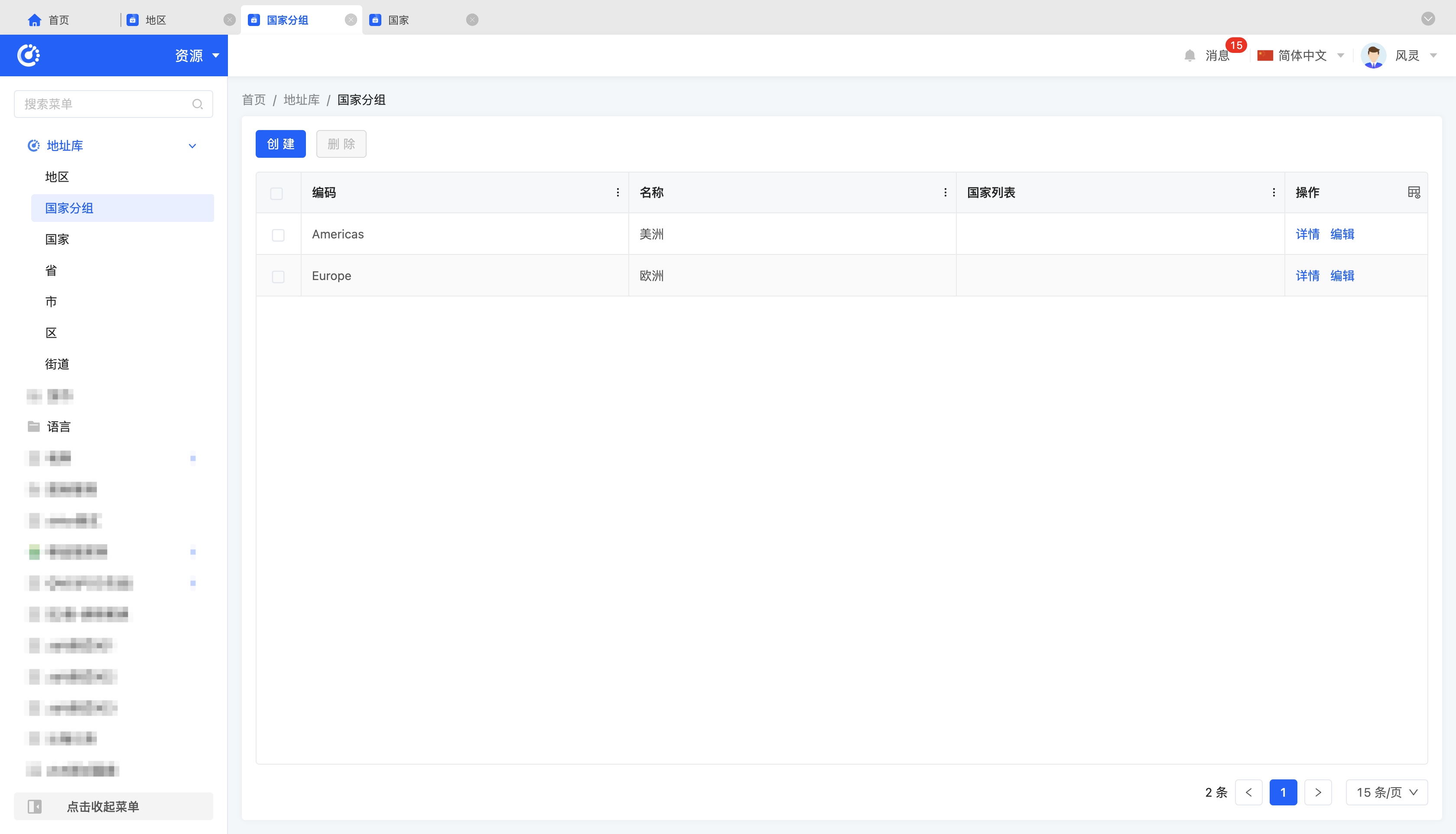Check the Europe row checkbox
Screen dimensions: 1456x834
(278, 277)
